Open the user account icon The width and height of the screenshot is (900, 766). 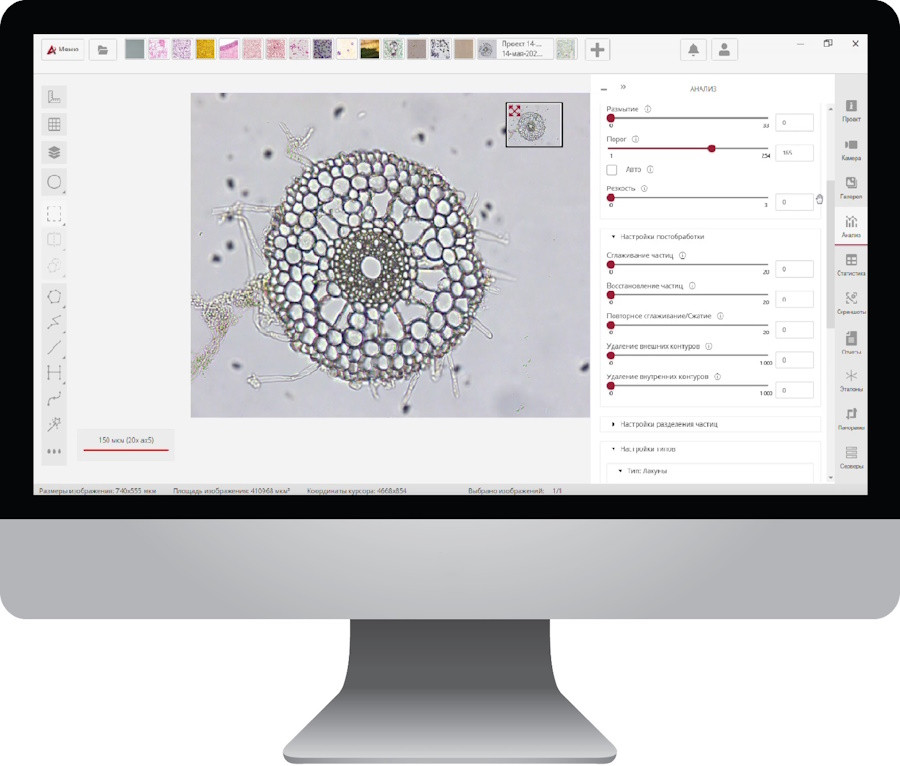724,50
